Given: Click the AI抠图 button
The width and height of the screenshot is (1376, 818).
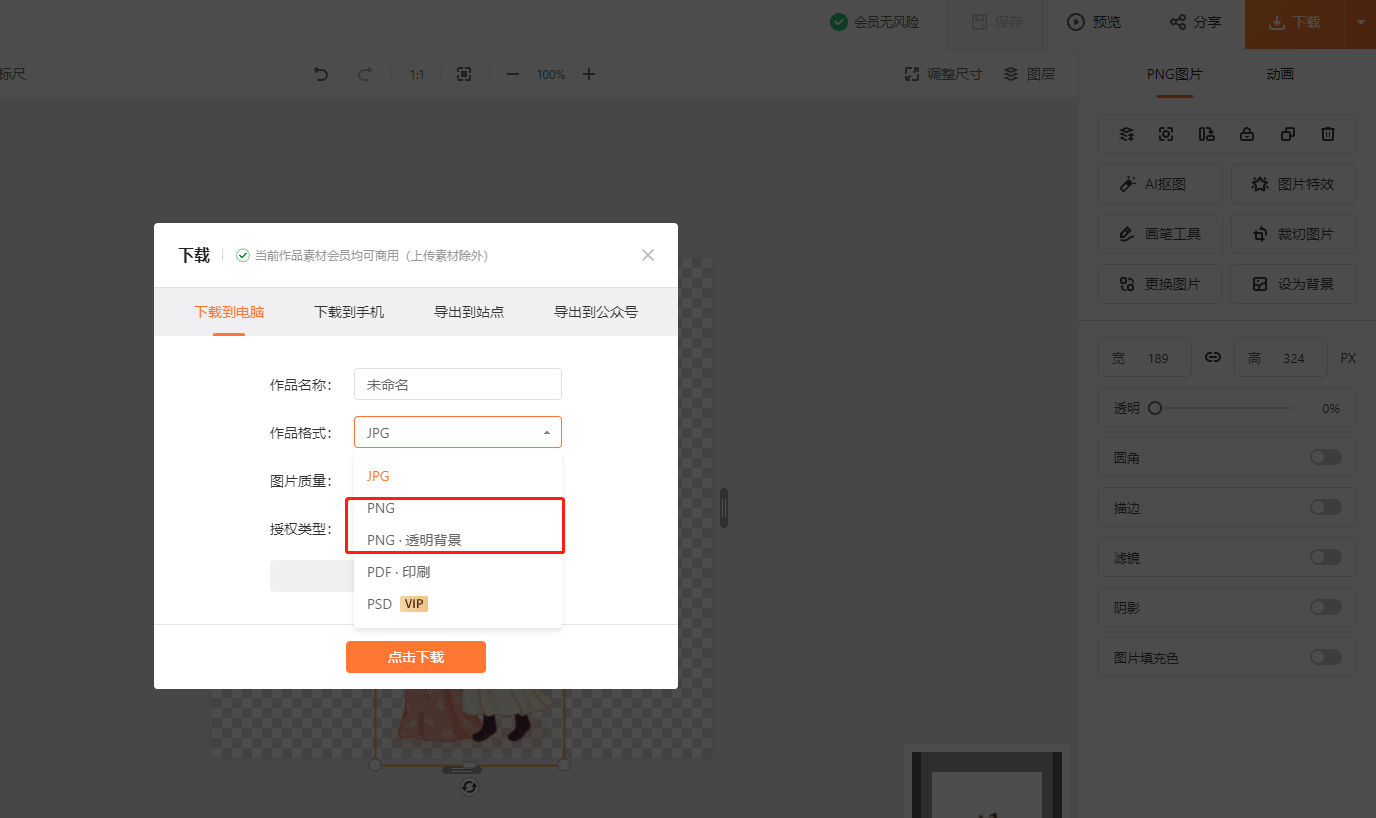Looking at the screenshot, I should [1160, 184].
